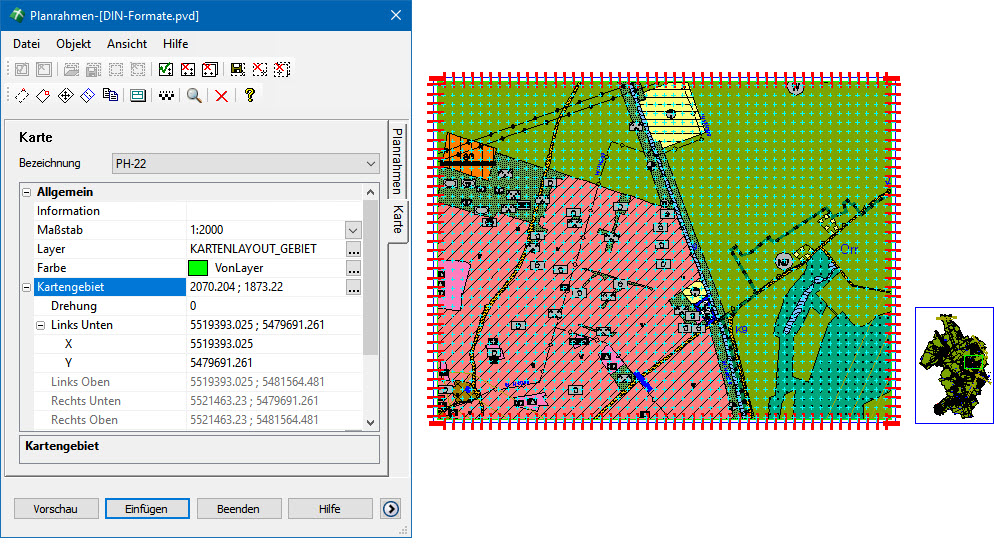
Task: Click the blue diamond frame icon
Action: pos(88,95)
